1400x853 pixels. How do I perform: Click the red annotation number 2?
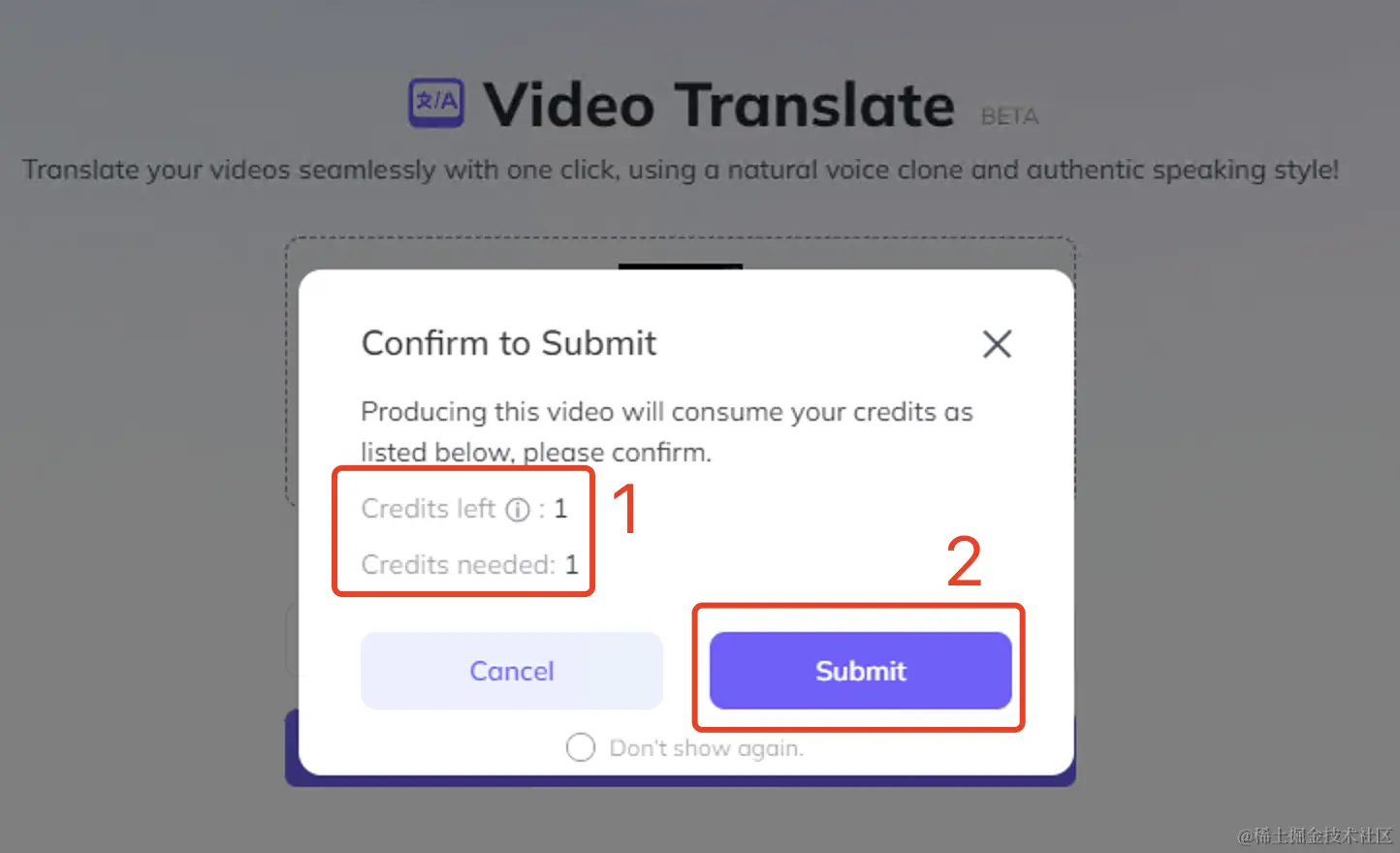click(964, 562)
